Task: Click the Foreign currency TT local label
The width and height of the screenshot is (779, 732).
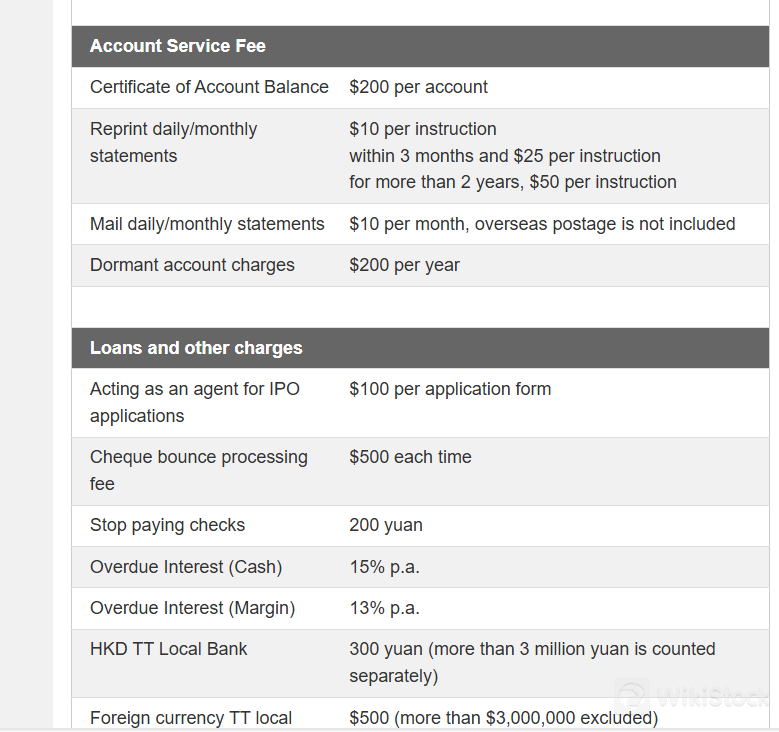Action: pyautogui.click(x=191, y=718)
